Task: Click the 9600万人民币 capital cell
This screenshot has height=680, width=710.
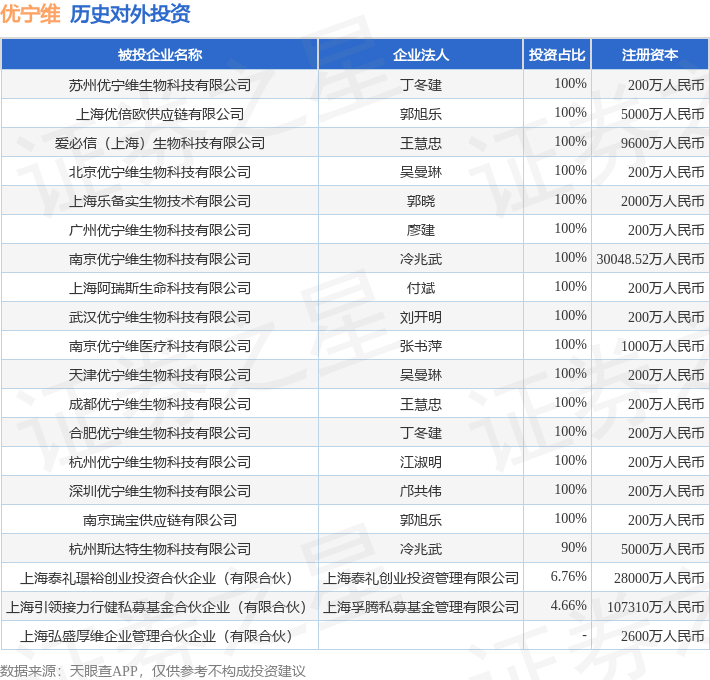Action: pos(650,143)
